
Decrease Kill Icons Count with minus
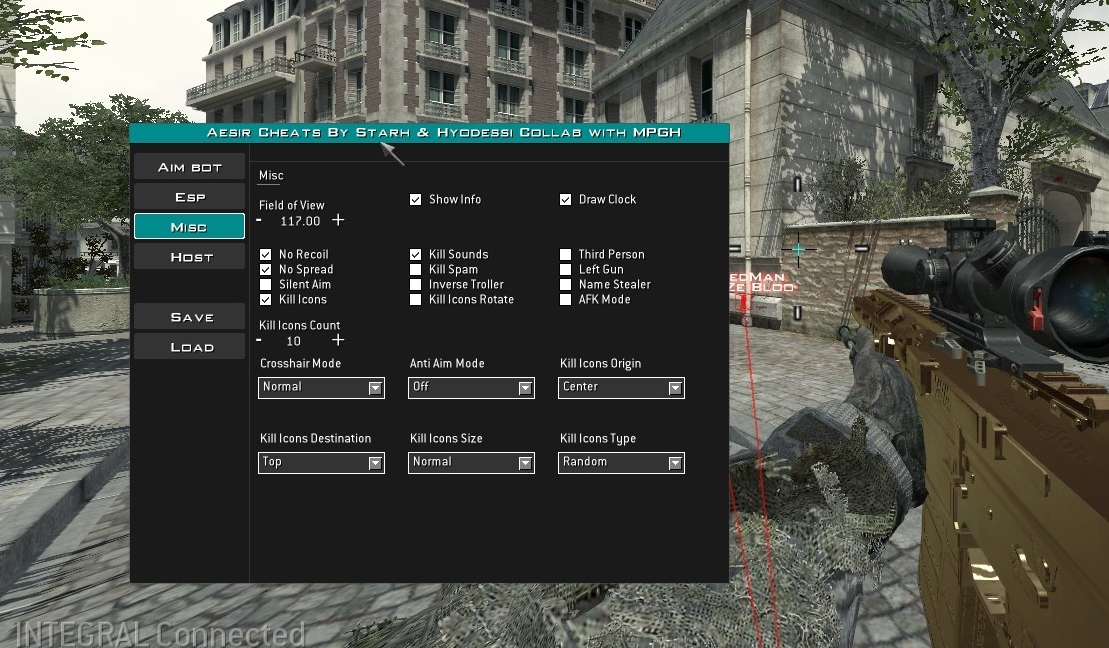(x=260, y=340)
